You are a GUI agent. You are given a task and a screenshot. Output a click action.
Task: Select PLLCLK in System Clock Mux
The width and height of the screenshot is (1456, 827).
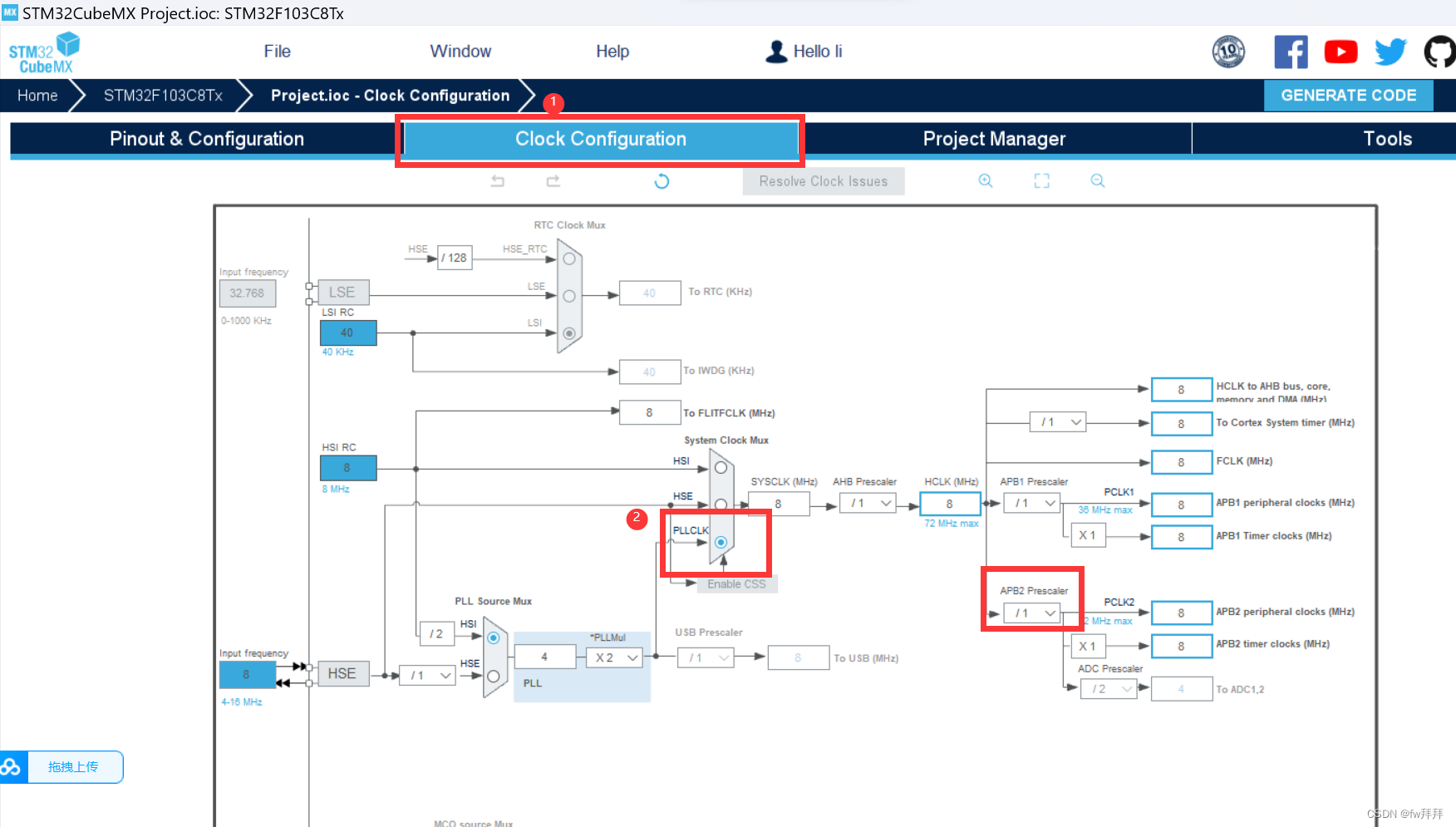[x=721, y=542]
